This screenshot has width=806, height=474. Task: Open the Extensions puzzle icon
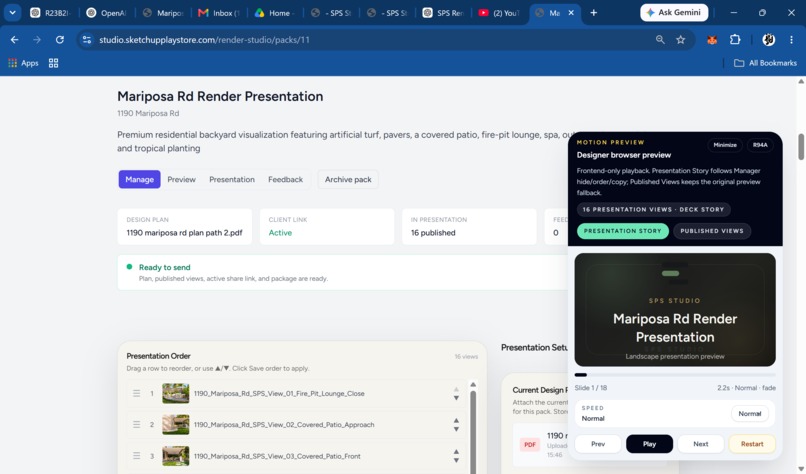(x=735, y=40)
